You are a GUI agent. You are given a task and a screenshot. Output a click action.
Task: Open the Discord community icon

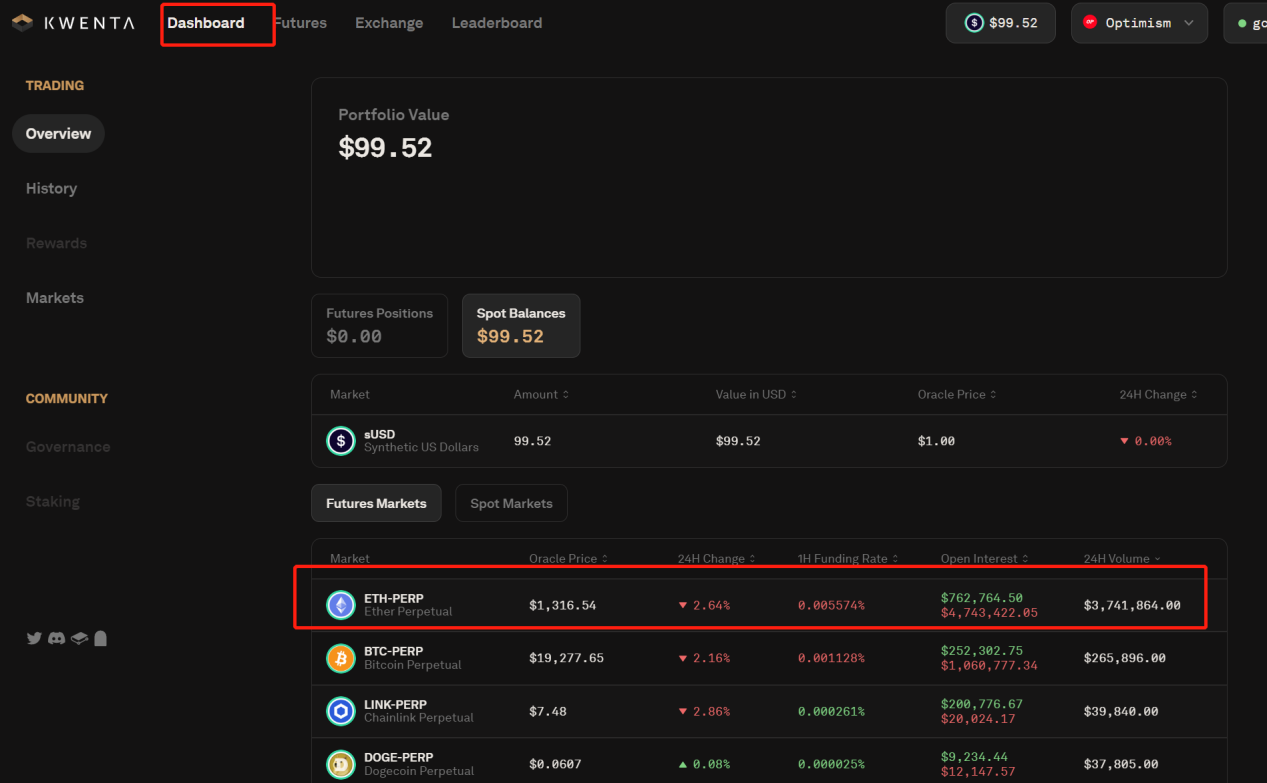point(56,638)
